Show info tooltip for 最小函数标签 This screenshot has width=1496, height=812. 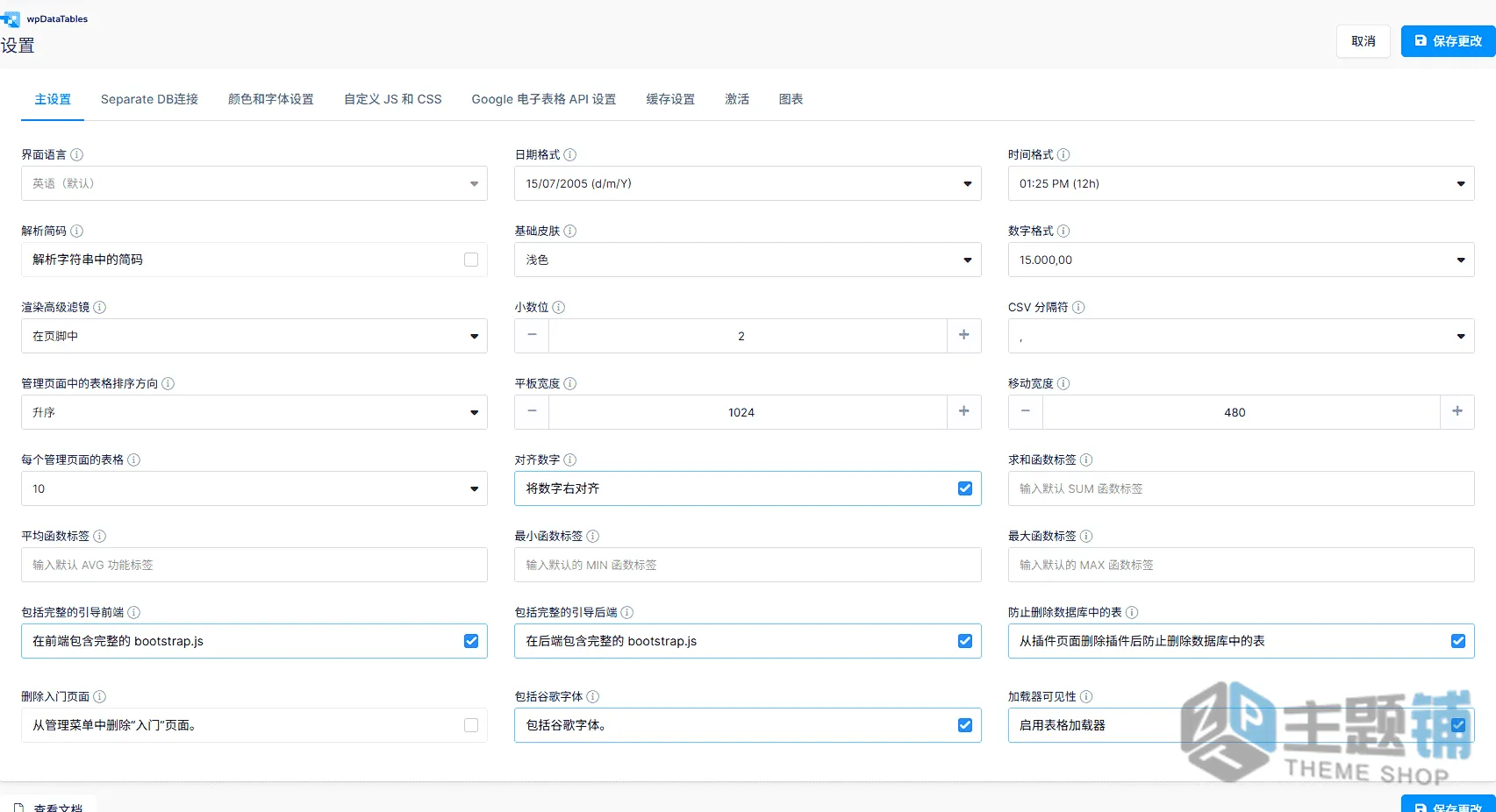point(593,536)
